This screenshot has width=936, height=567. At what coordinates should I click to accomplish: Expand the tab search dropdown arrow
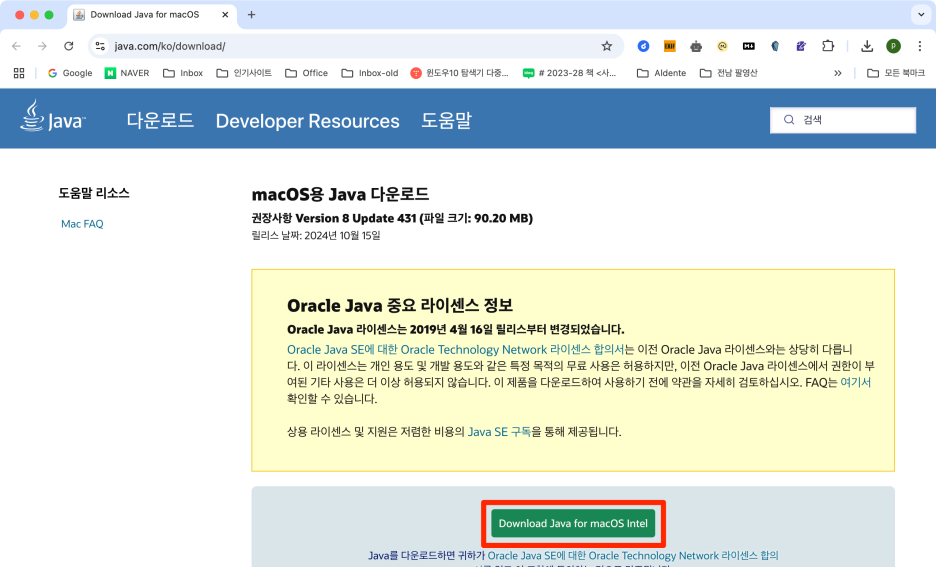(x=921, y=15)
